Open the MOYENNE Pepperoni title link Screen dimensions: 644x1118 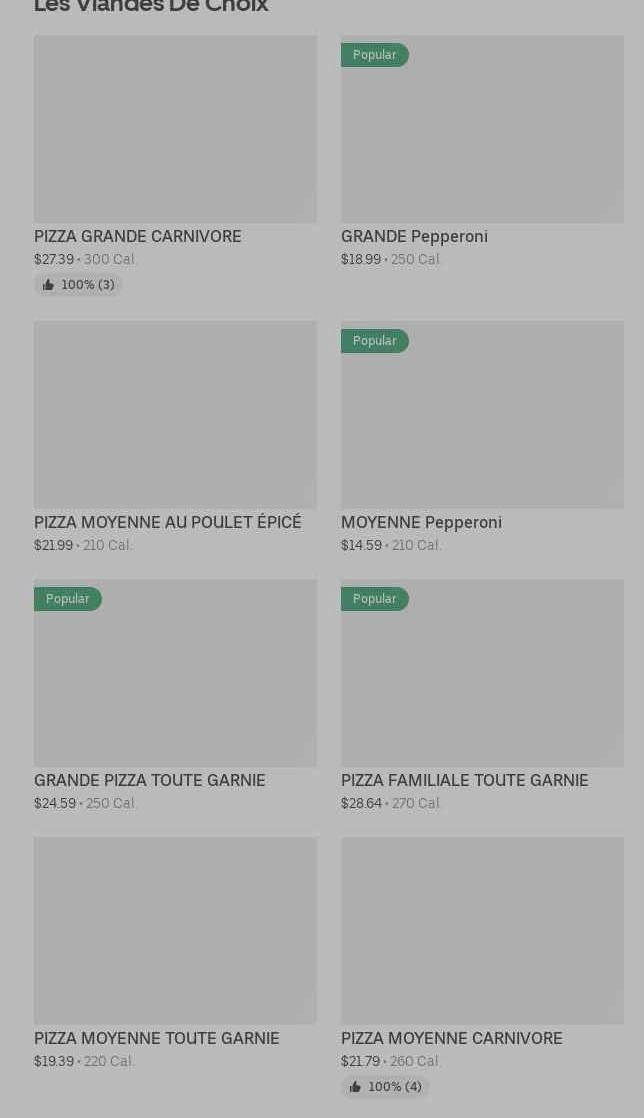coord(421,522)
